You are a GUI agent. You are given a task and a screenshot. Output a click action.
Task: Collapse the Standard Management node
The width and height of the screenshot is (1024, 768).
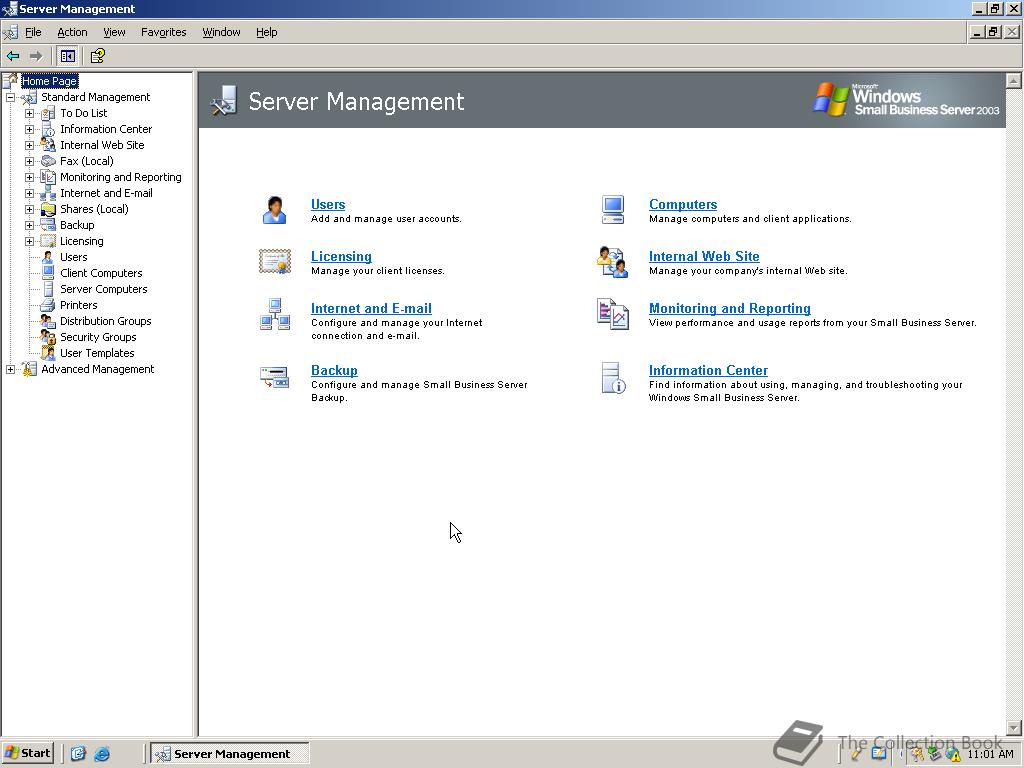[10, 97]
